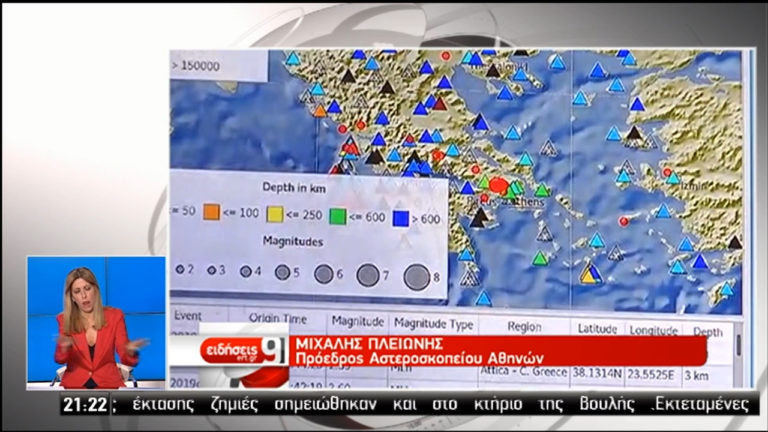Select the latitude value 38.1314N

[x=597, y=373]
